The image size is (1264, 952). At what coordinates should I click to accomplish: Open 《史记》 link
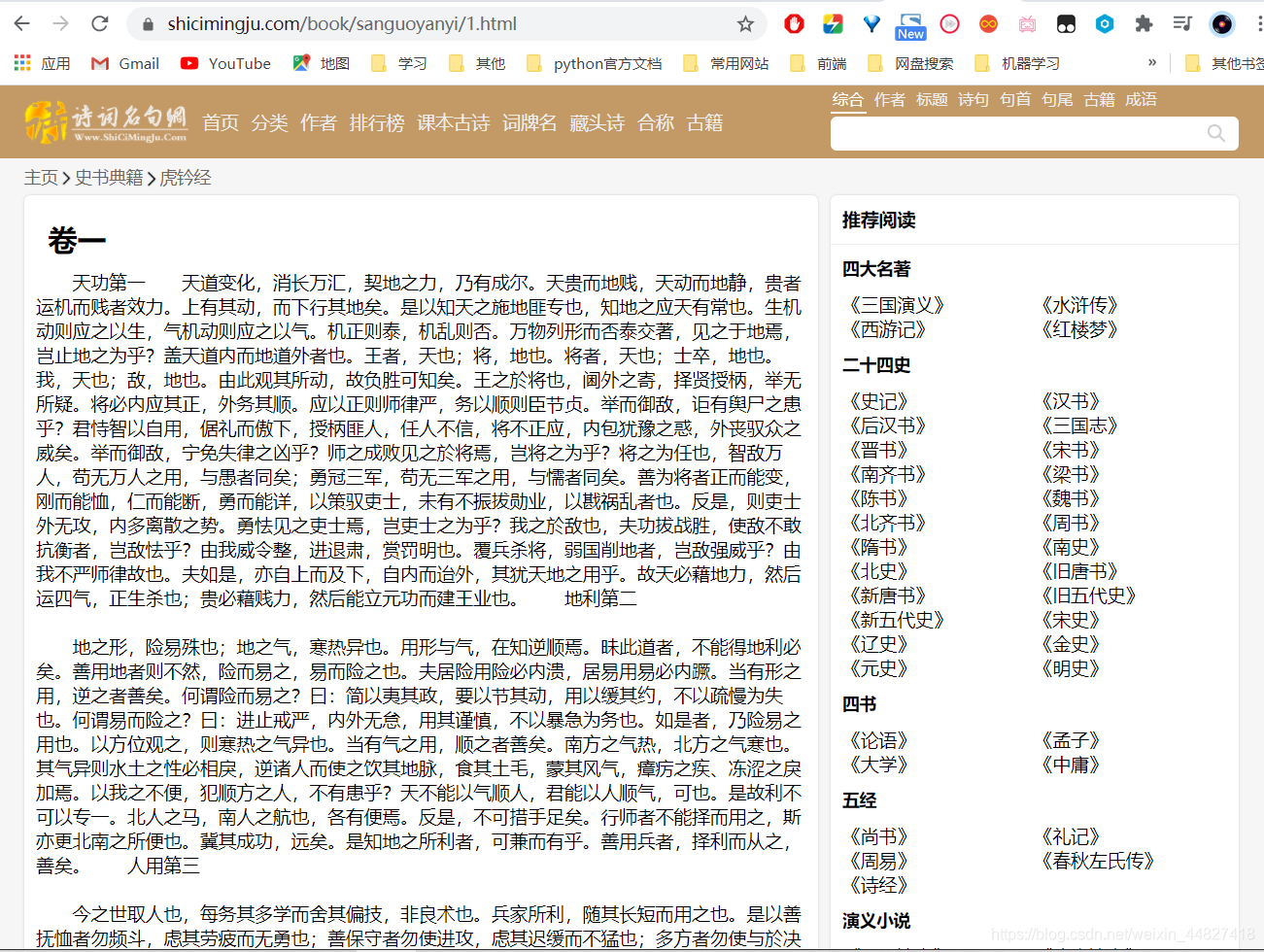pyautogui.click(x=877, y=401)
